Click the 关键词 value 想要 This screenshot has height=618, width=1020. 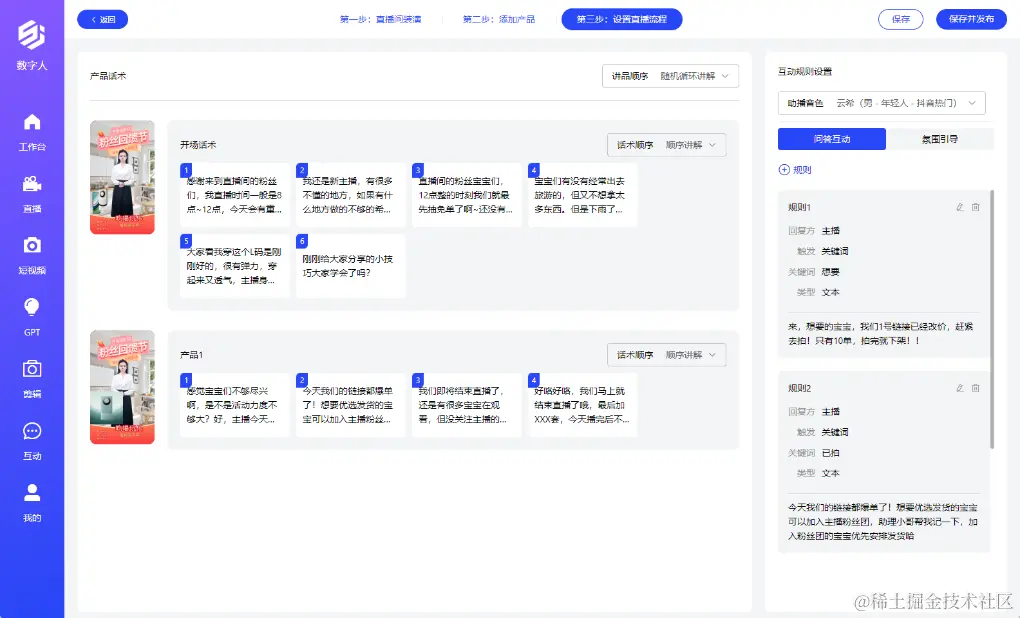coord(831,272)
